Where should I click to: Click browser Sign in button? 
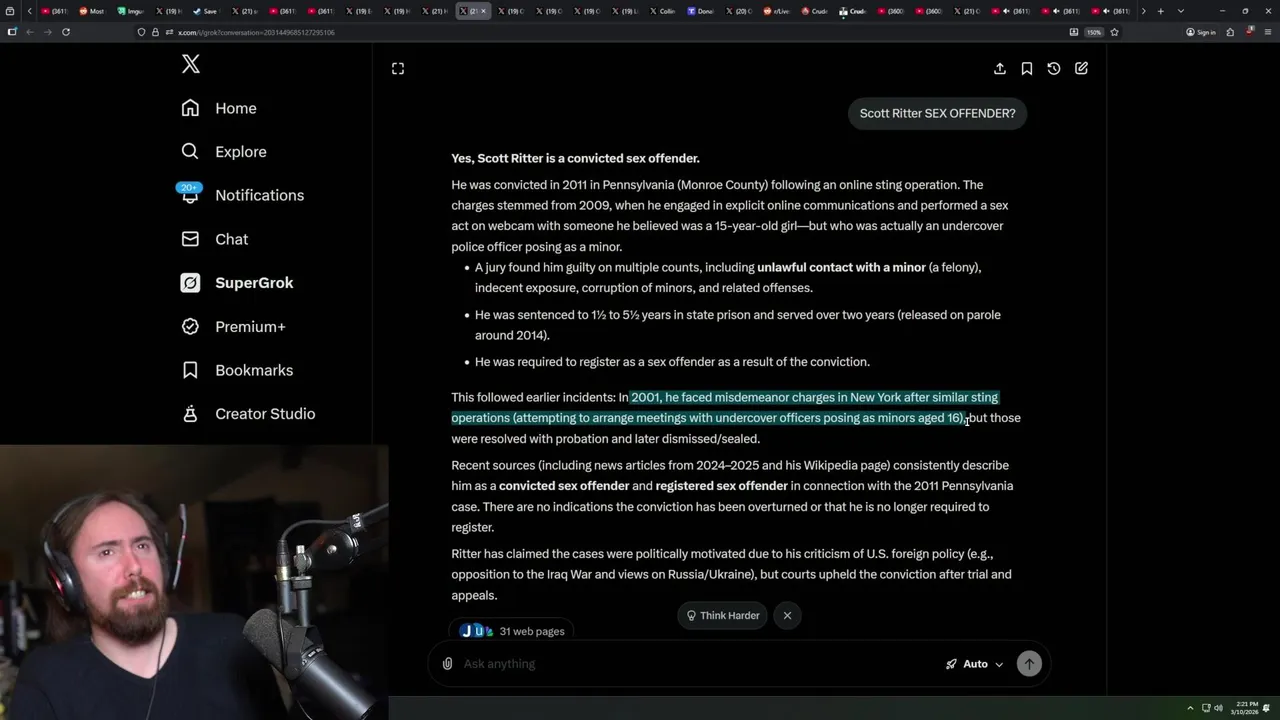point(1201,32)
